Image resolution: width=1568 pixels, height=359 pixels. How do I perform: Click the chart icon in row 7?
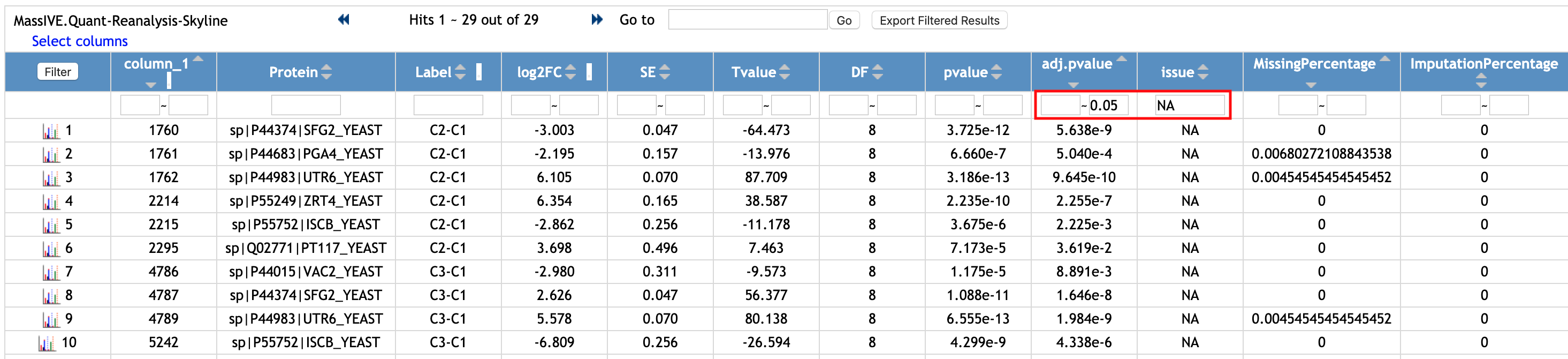50,272
